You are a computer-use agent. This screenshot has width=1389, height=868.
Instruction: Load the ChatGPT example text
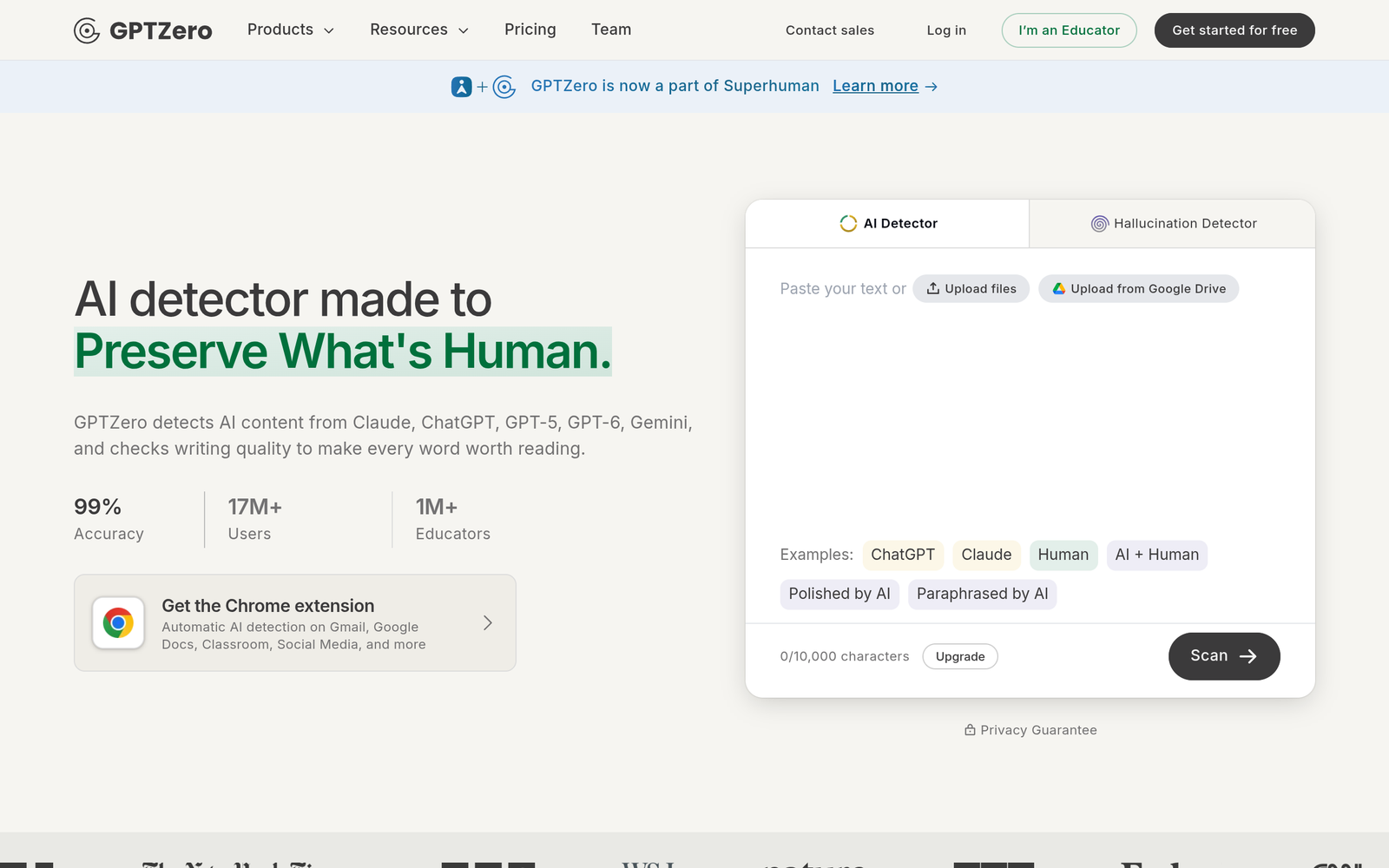[903, 555]
